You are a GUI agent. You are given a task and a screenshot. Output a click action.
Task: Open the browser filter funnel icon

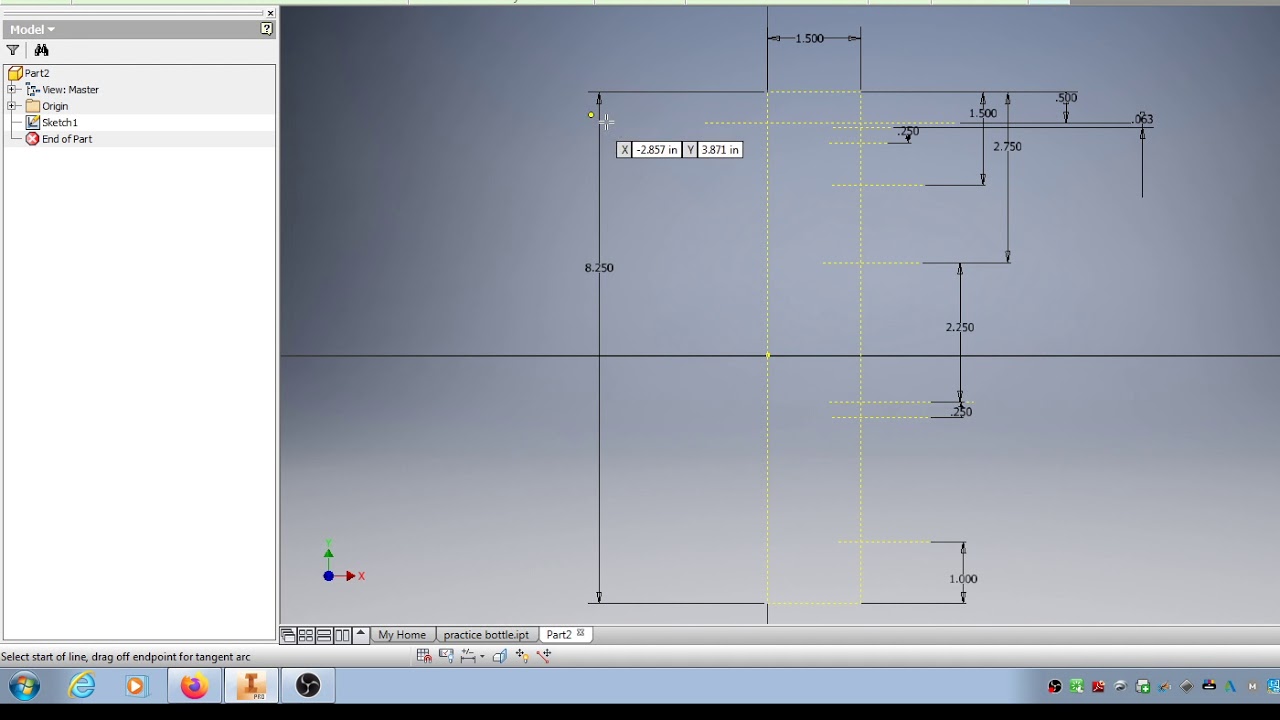13,50
